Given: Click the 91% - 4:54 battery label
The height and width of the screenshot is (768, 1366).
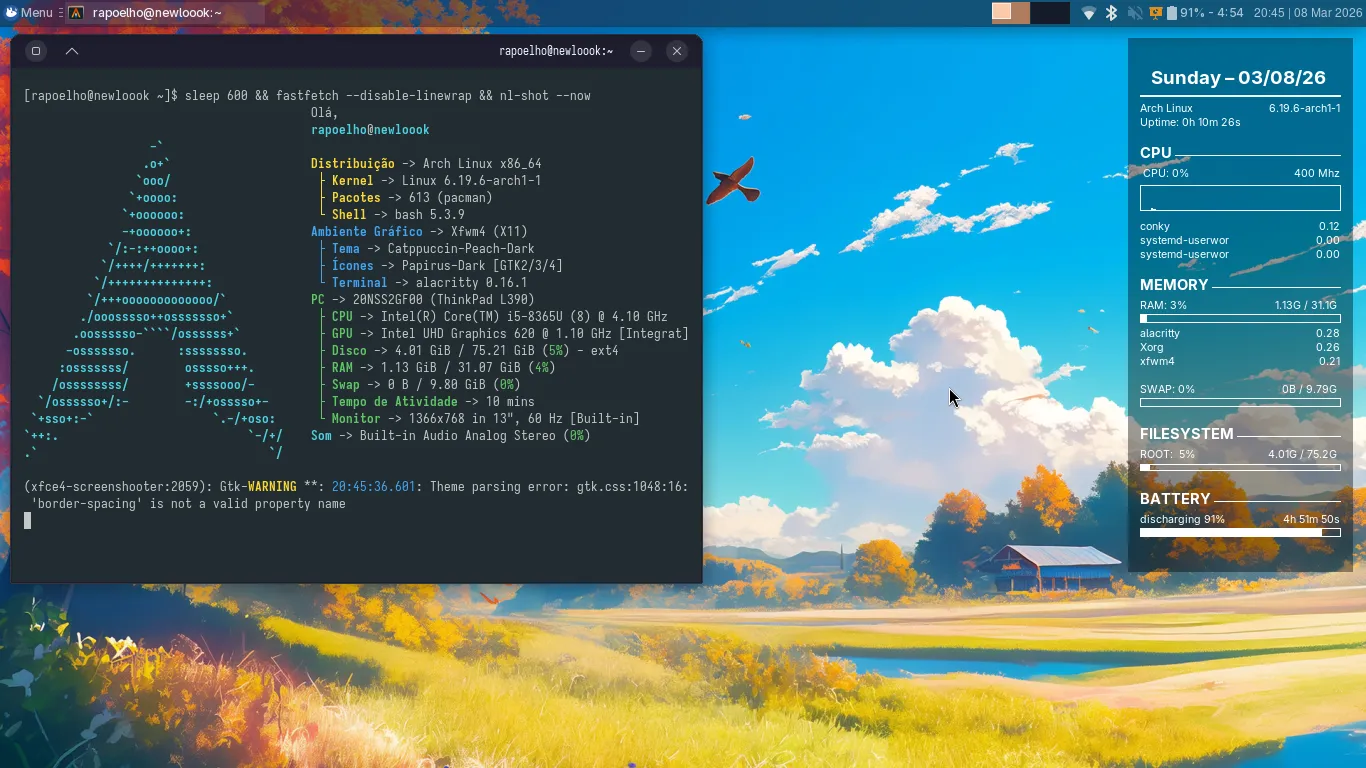Looking at the screenshot, I should 1212,13.
